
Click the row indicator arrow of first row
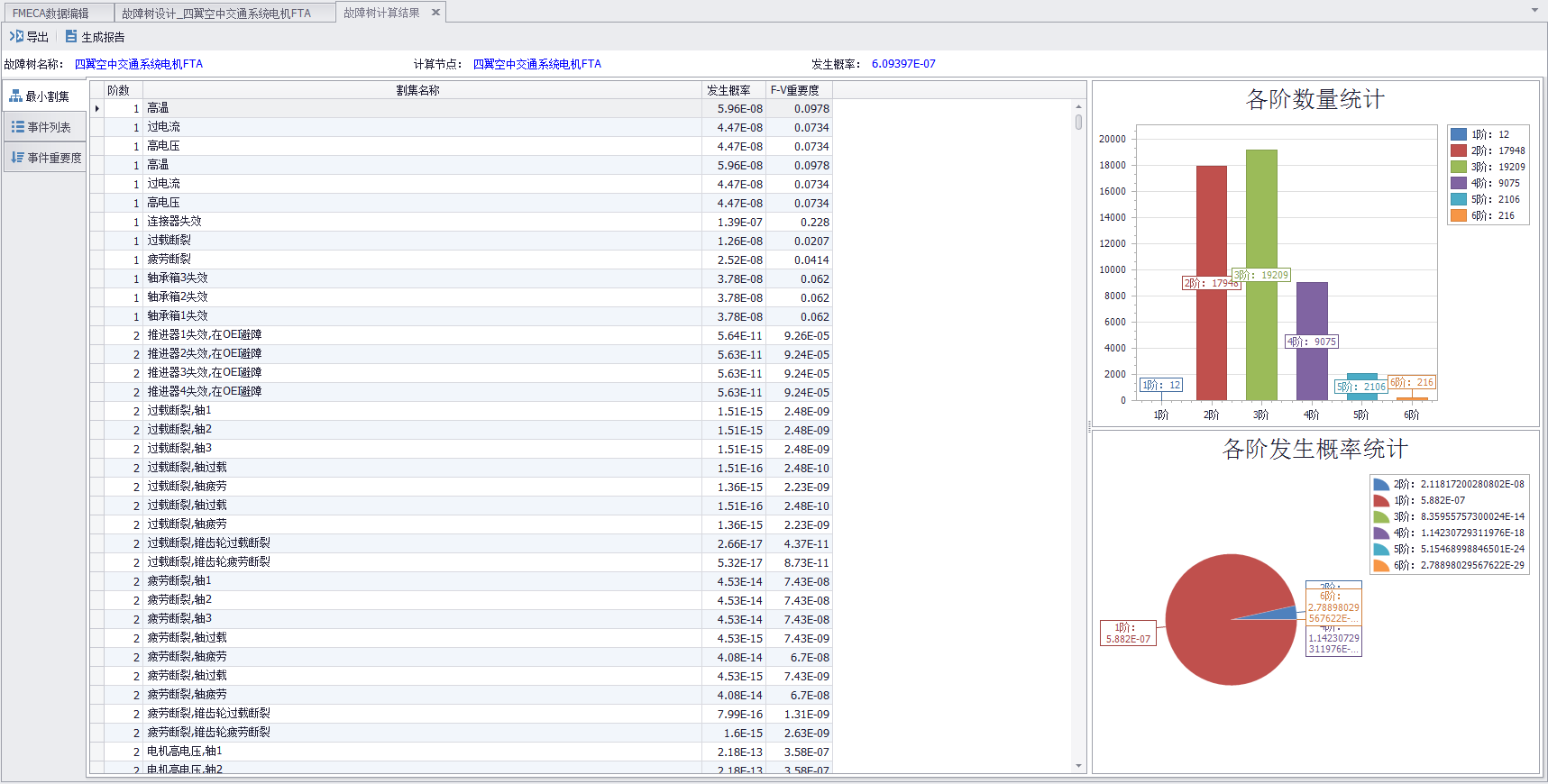[96, 108]
